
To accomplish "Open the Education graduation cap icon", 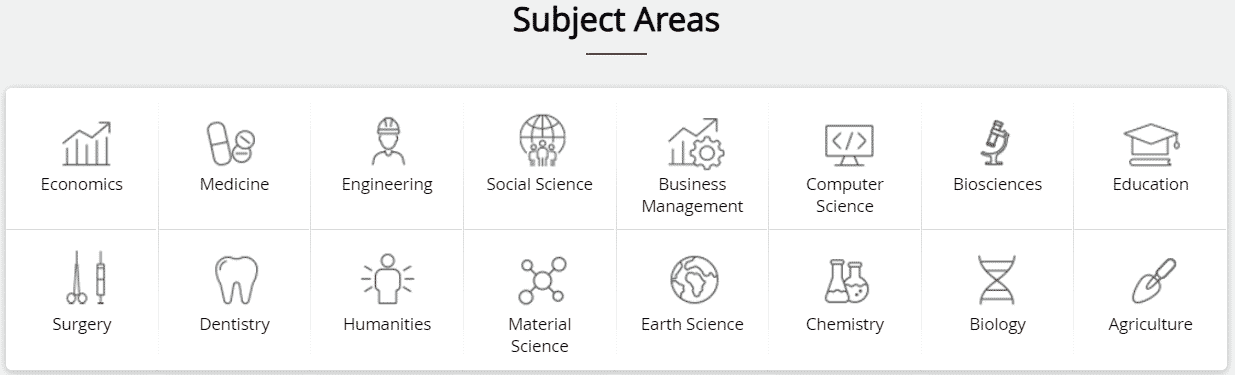I will [x=1151, y=144].
